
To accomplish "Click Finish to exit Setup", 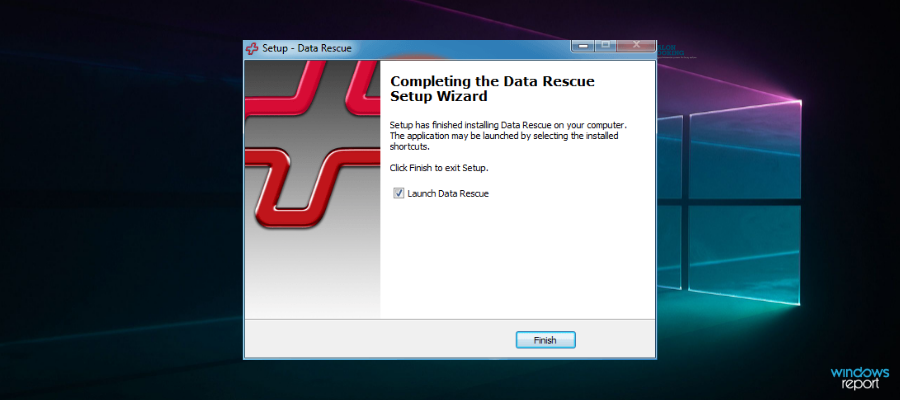I will click(x=545, y=340).
